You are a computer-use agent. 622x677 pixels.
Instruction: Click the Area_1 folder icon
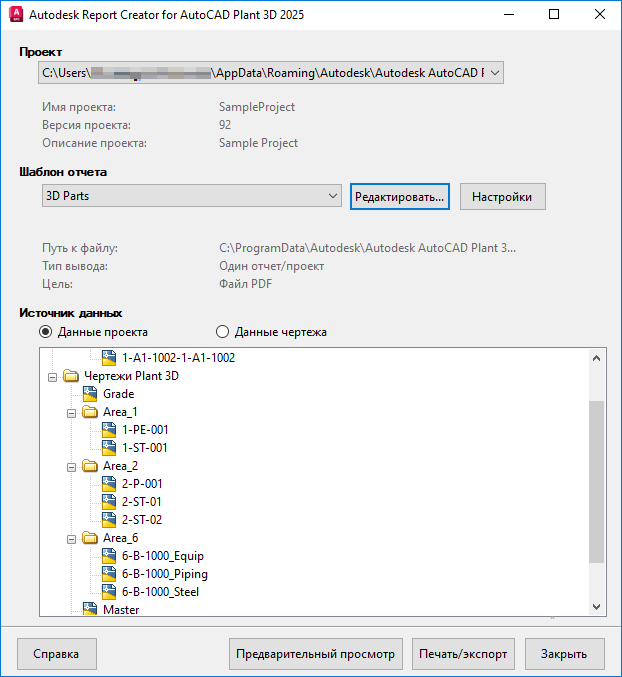pyautogui.click(x=90, y=411)
